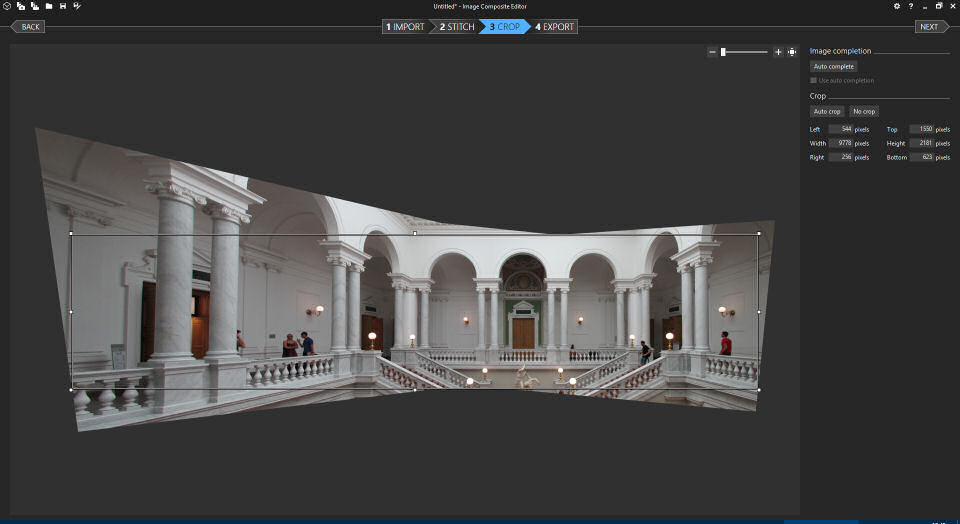The image size is (960, 524).
Task: Click New Panorama From Images icon
Action: 21,6
